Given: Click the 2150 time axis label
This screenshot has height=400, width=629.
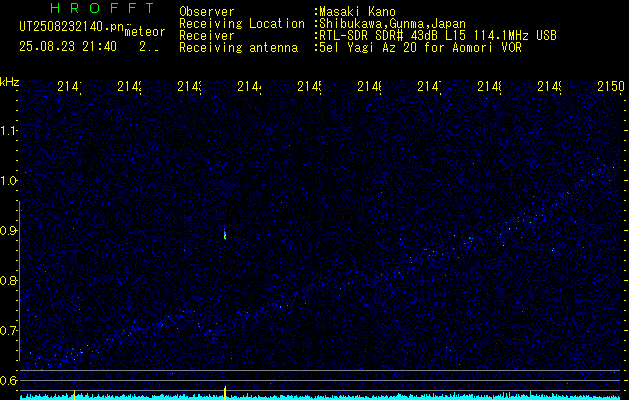Looking at the screenshot, I should (611, 86).
